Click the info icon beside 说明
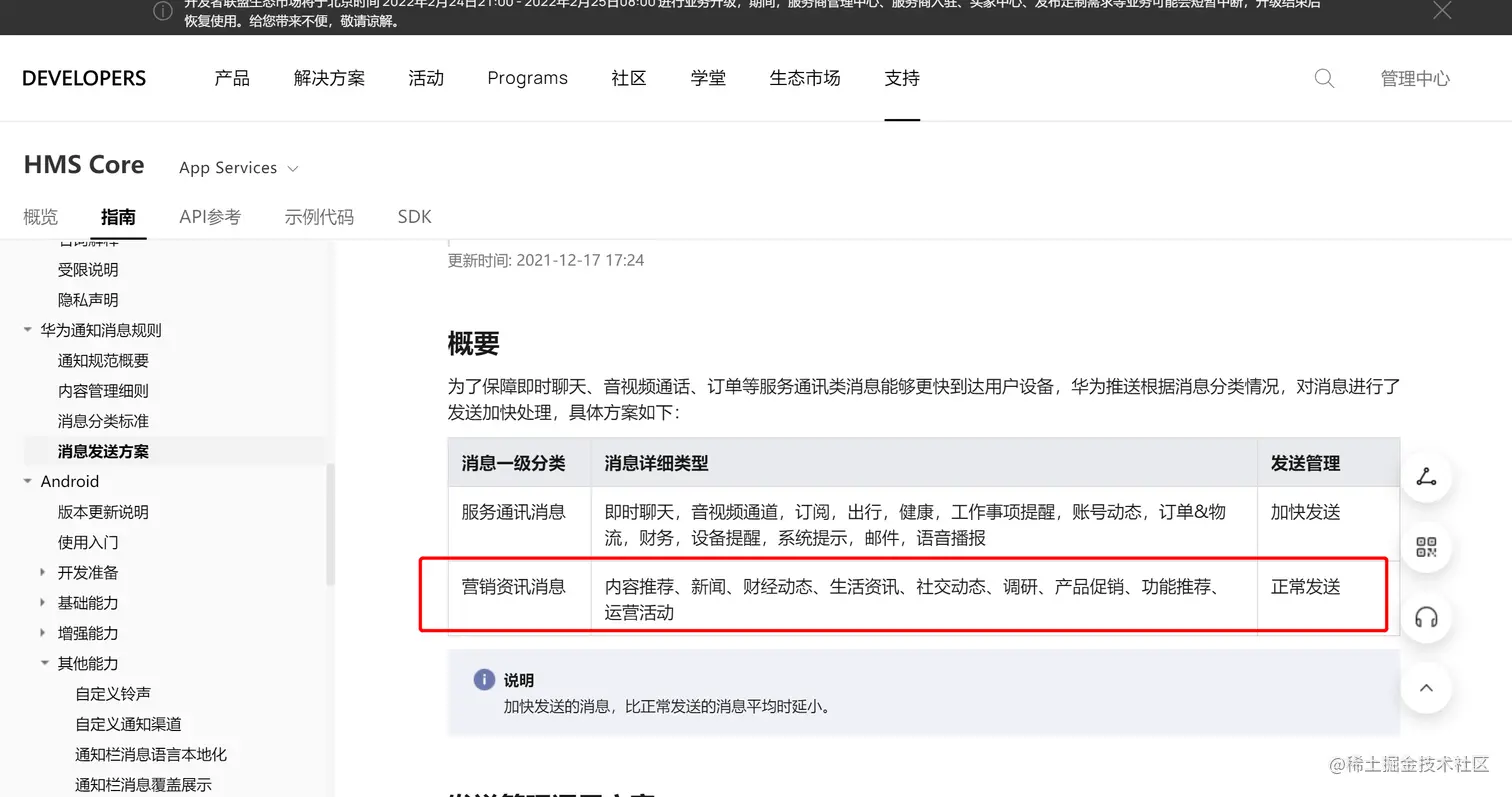 pyautogui.click(x=483, y=679)
